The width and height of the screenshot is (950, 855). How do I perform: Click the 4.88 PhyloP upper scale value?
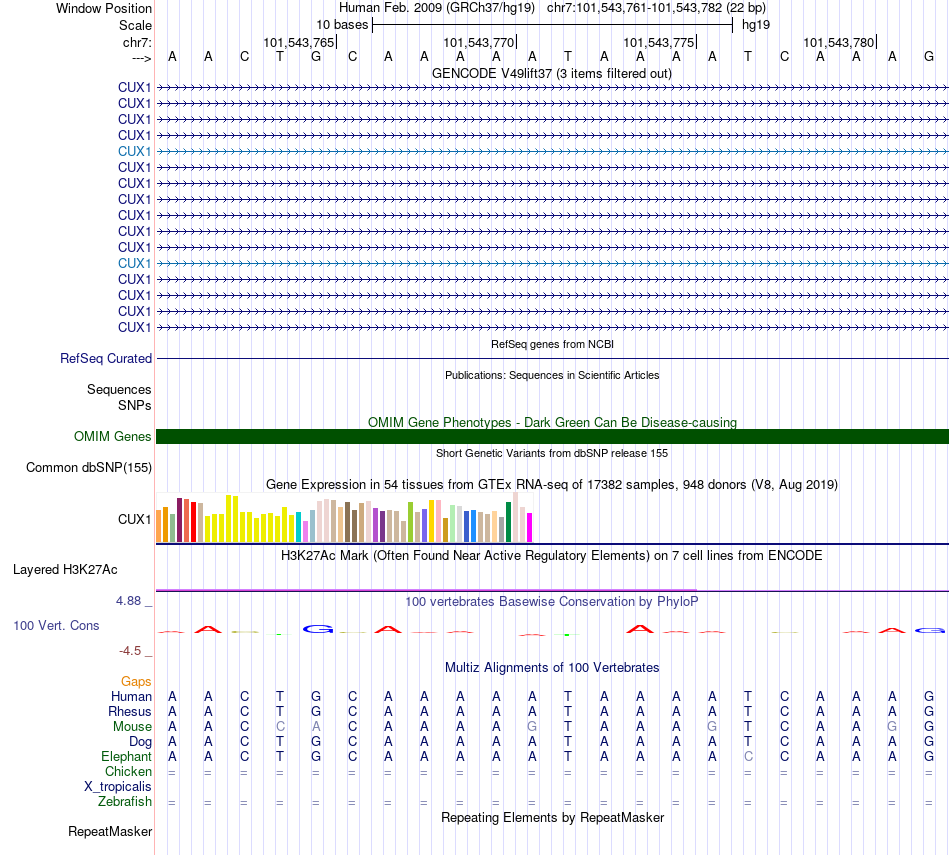point(128,600)
